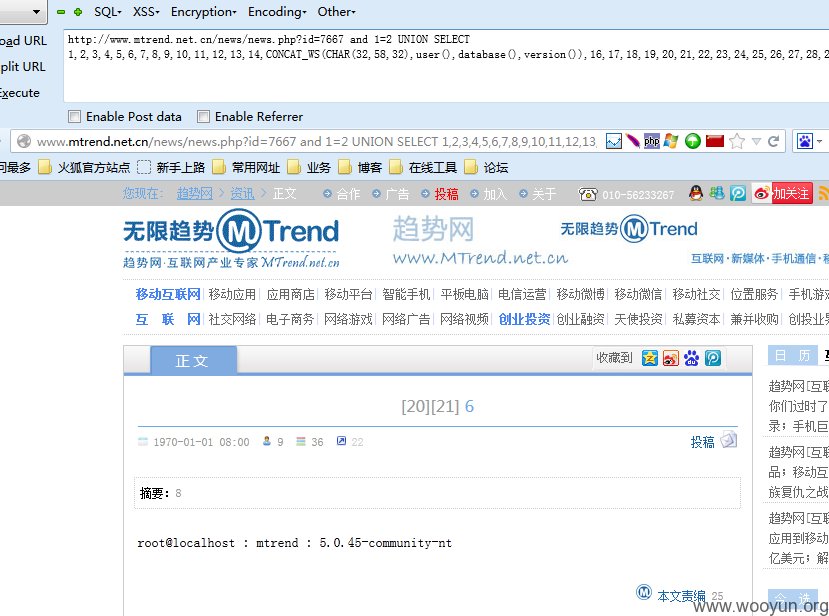Select the 正文 tab
This screenshot has height=616, width=829.
193,361
